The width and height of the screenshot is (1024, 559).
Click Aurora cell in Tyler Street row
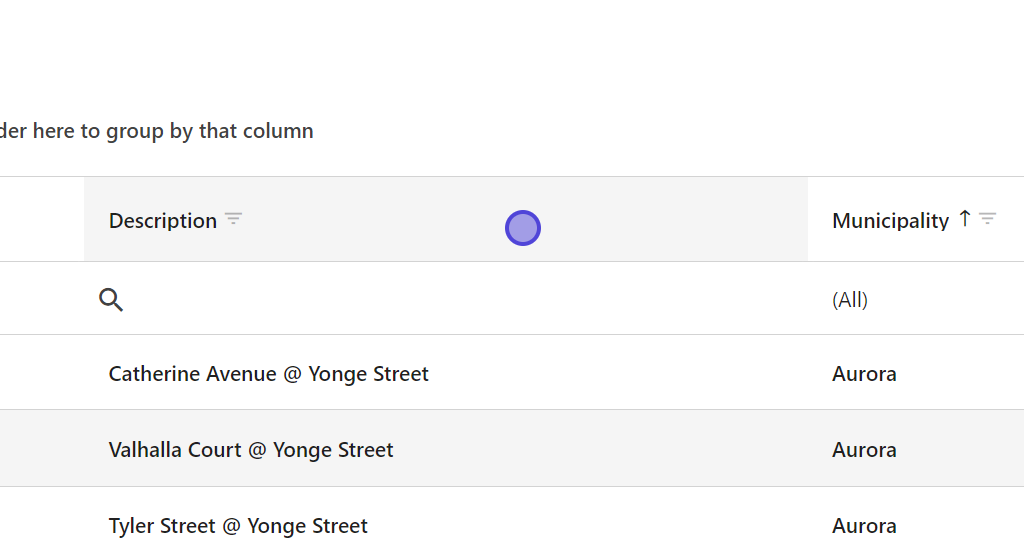(x=864, y=526)
